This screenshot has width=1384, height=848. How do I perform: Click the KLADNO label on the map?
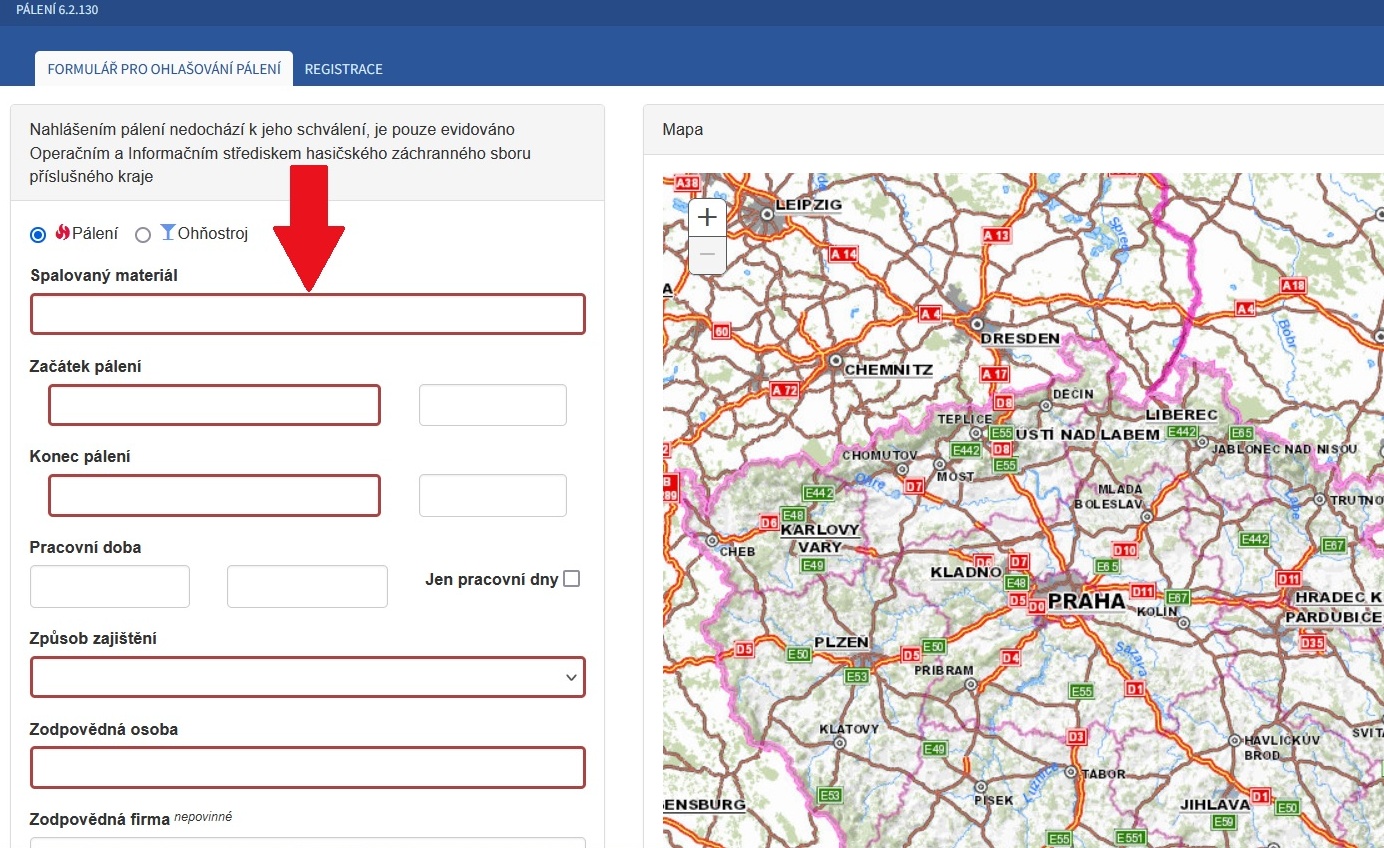(x=965, y=573)
